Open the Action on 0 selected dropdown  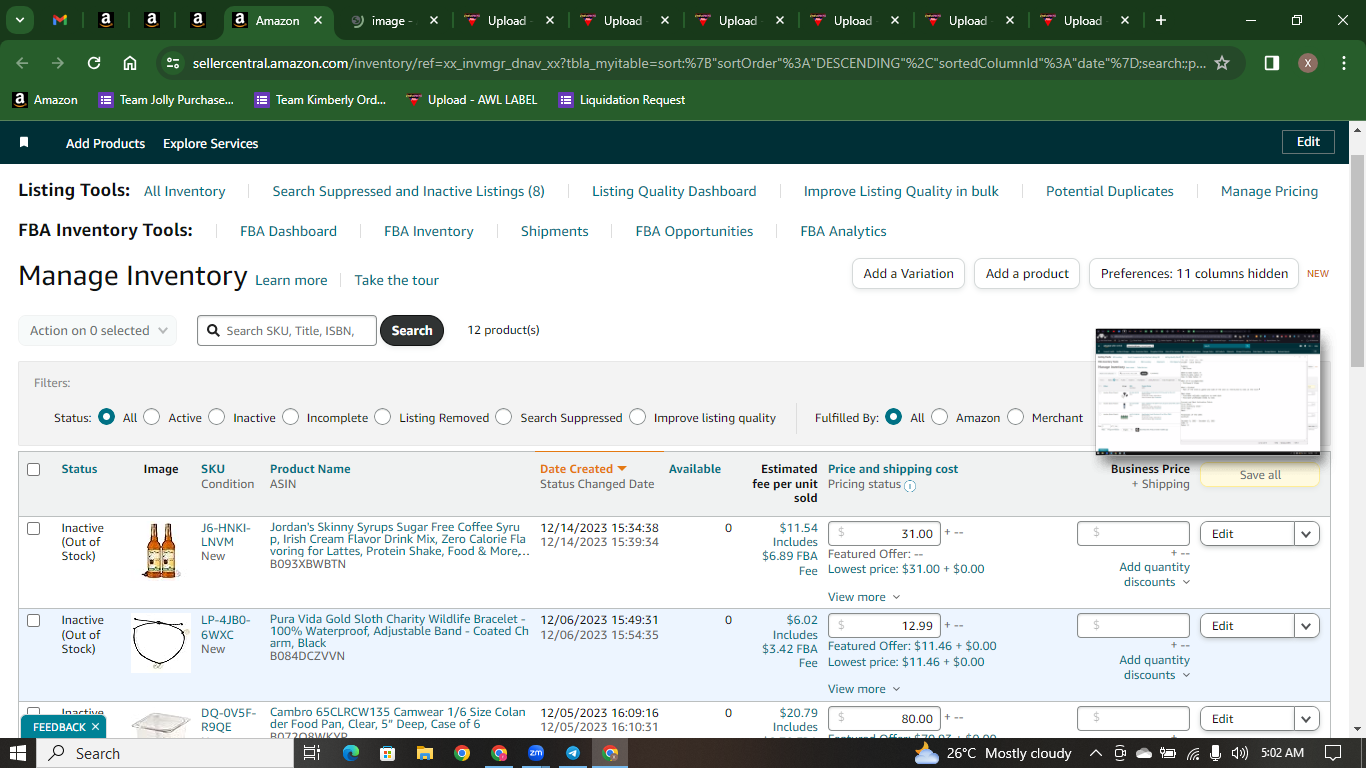98,331
